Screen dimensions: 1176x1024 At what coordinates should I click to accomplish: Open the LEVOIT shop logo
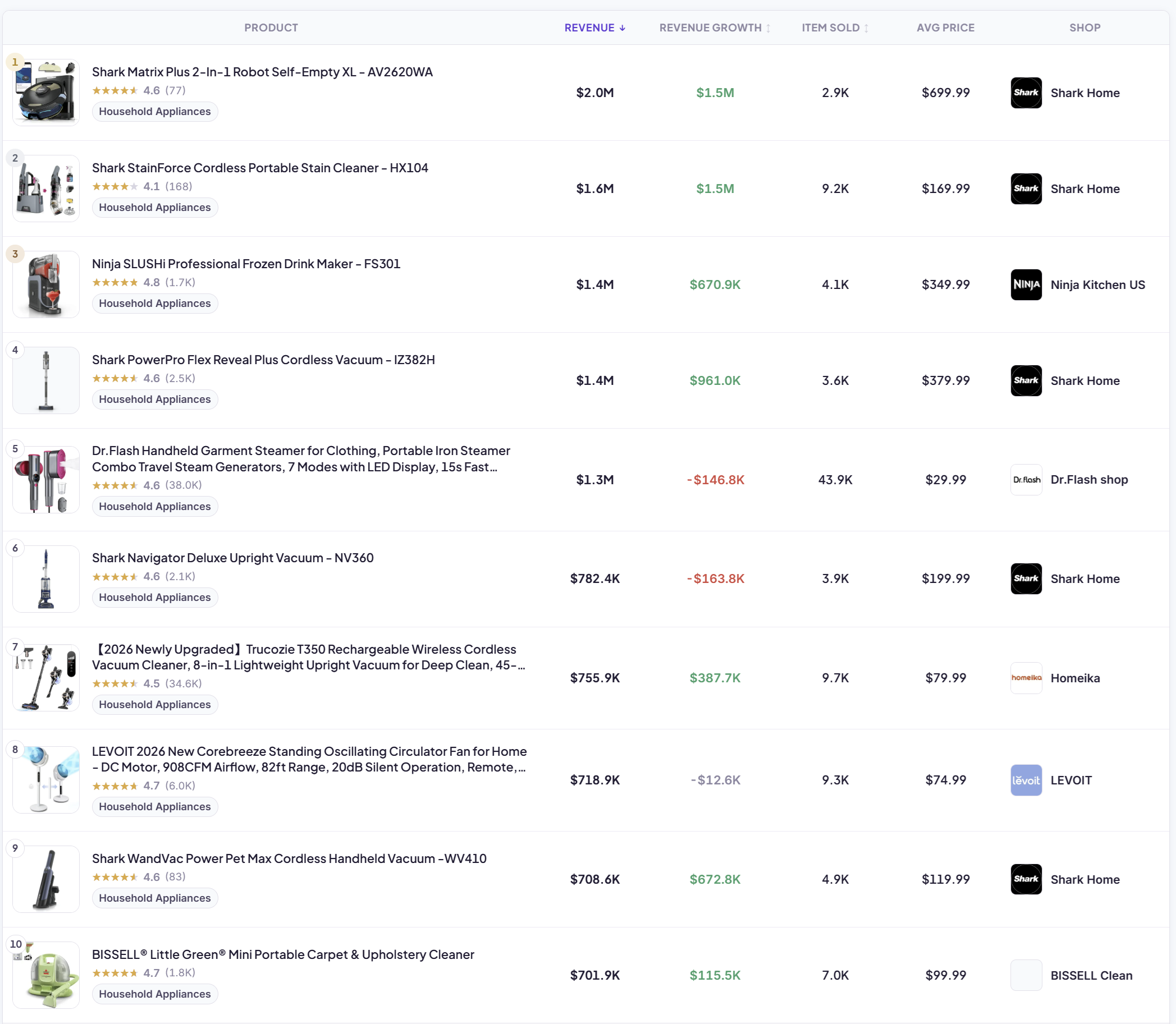tap(1026, 780)
